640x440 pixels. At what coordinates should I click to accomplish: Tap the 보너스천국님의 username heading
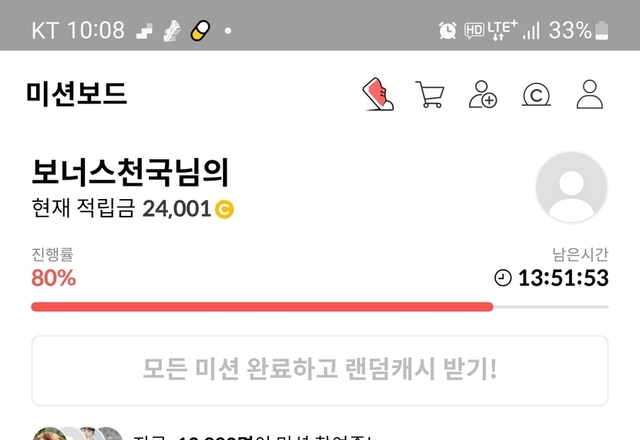click(x=130, y=172)
